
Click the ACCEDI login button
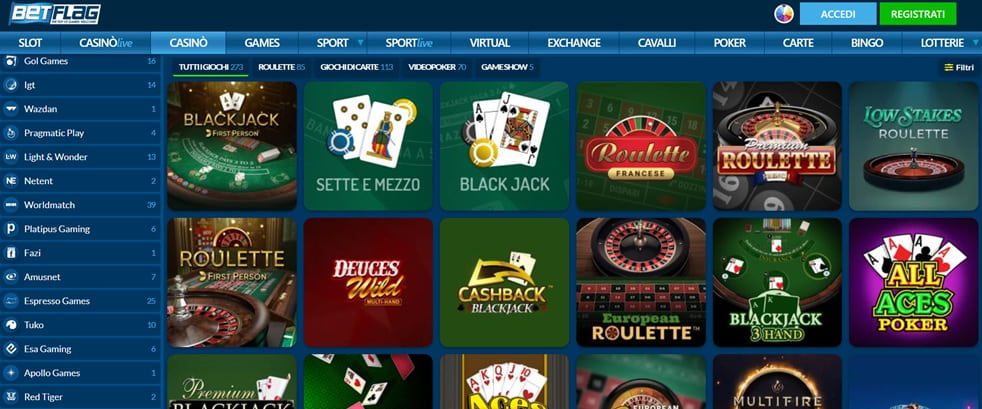[x=837, y=14]
